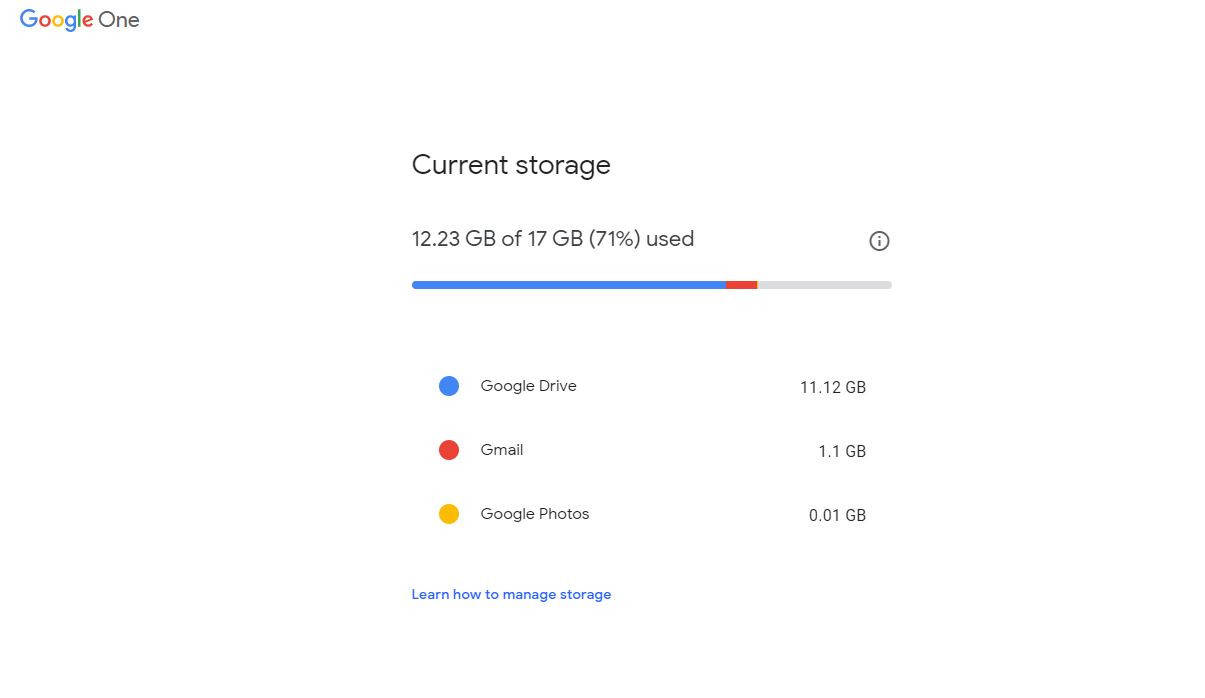Screen dimensions: 1205x698
Task: Click the '0.01 GB' Photos usage value
Action: pyautogui.click(x=837, y=515)
